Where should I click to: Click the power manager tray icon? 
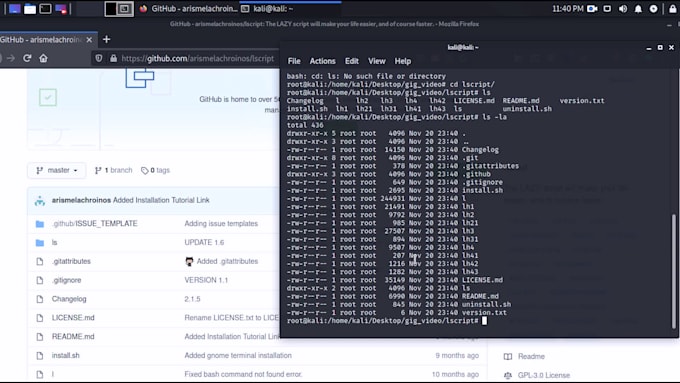pos(654,9)
